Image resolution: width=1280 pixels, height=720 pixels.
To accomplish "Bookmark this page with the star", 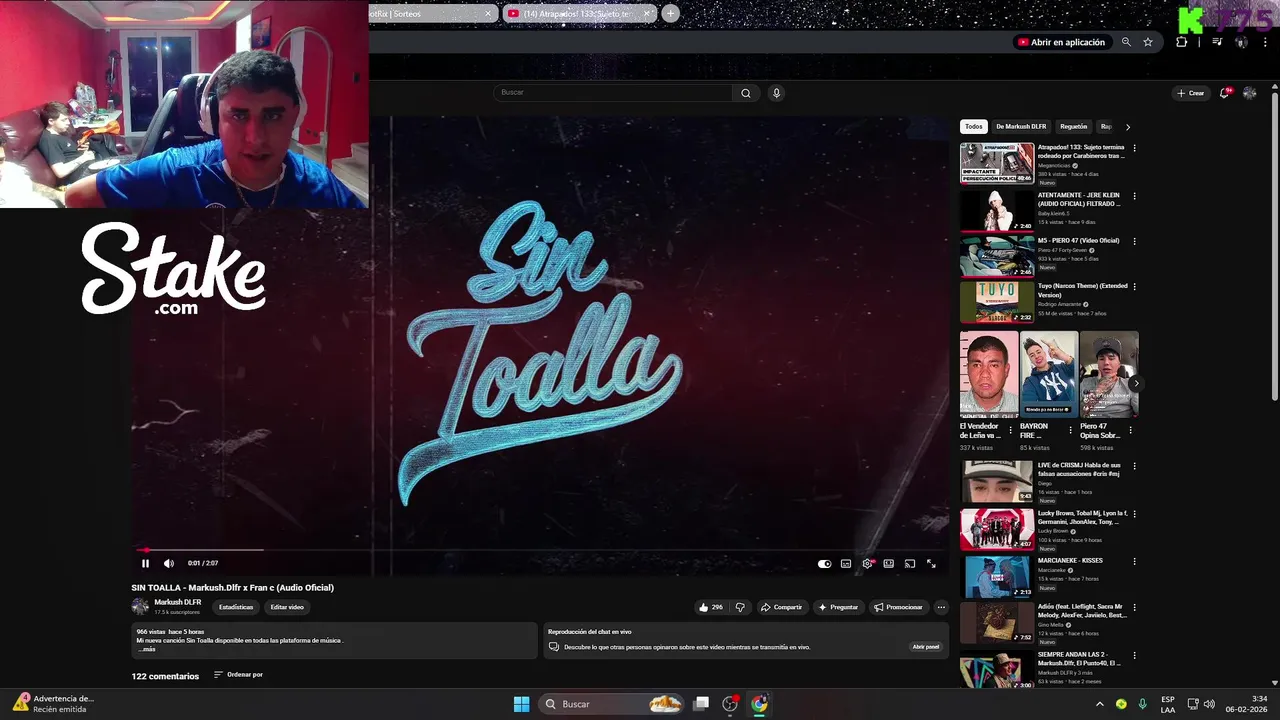I will click(x=1148, y=42).
